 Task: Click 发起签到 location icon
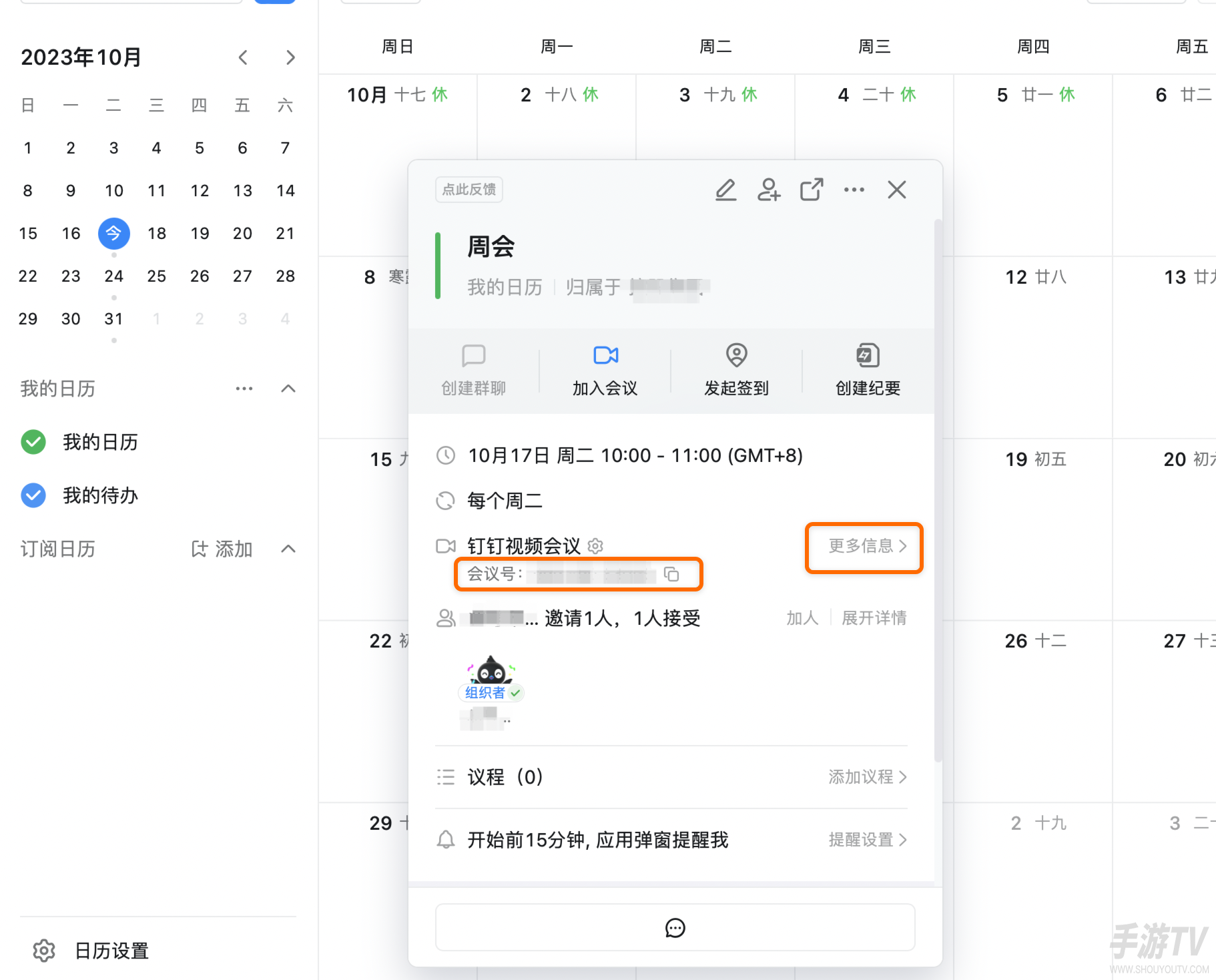[737, 355]
